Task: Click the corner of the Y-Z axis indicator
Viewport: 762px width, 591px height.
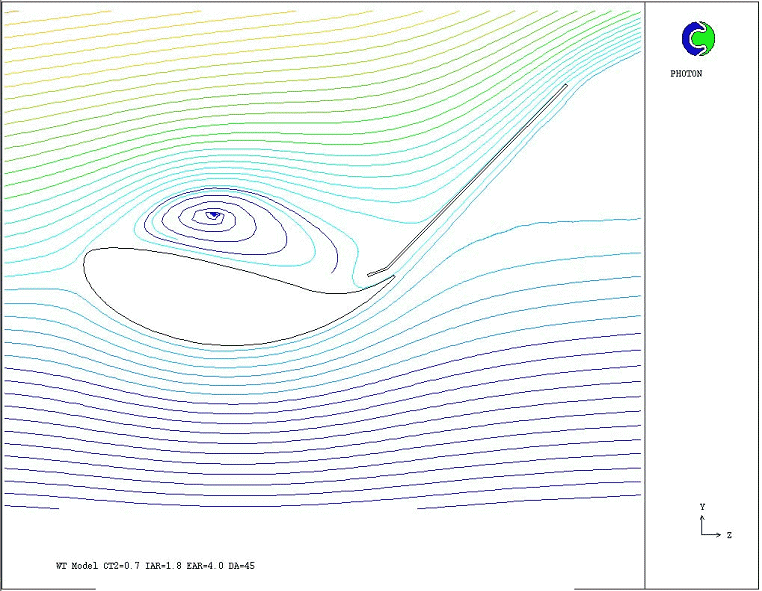Action: tap(703, 534)
